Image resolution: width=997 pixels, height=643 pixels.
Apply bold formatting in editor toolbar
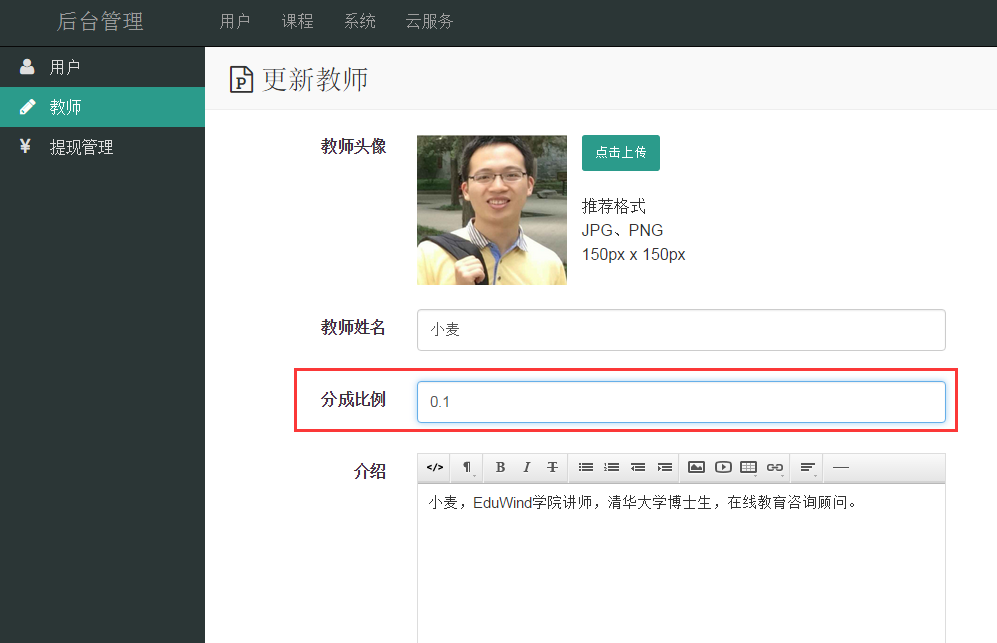(500, 467)
